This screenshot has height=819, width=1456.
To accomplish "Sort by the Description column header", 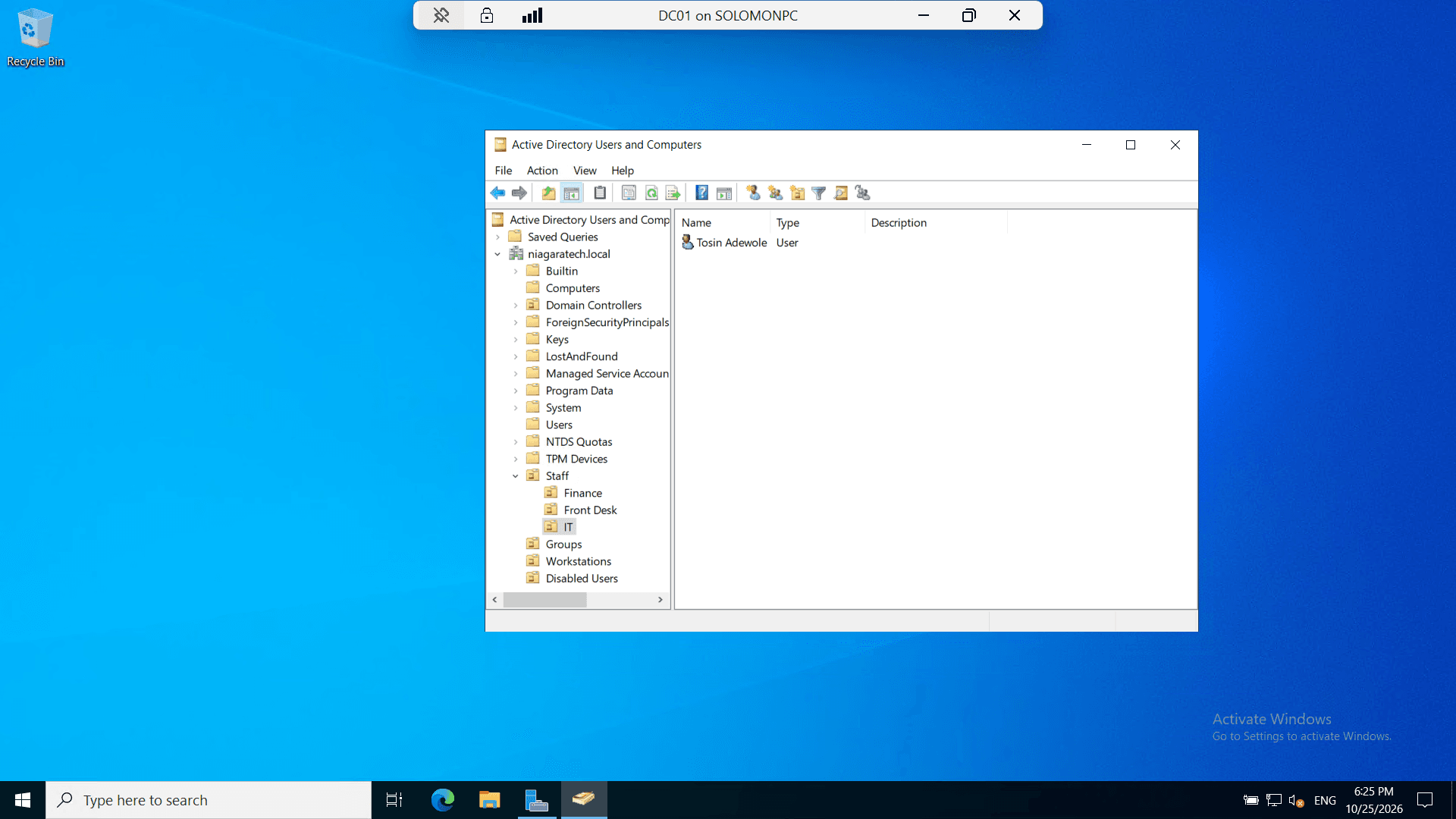I will tap(937, 223).
